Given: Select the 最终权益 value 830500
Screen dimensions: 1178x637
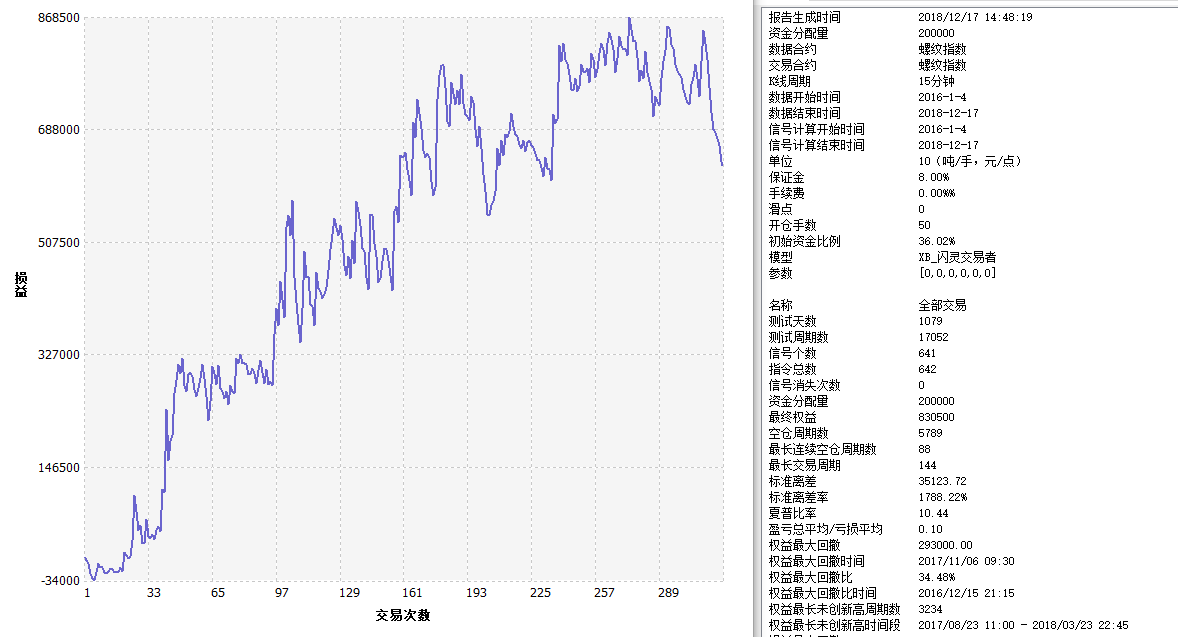Looking at the screenshot, I should pos(936,417).
